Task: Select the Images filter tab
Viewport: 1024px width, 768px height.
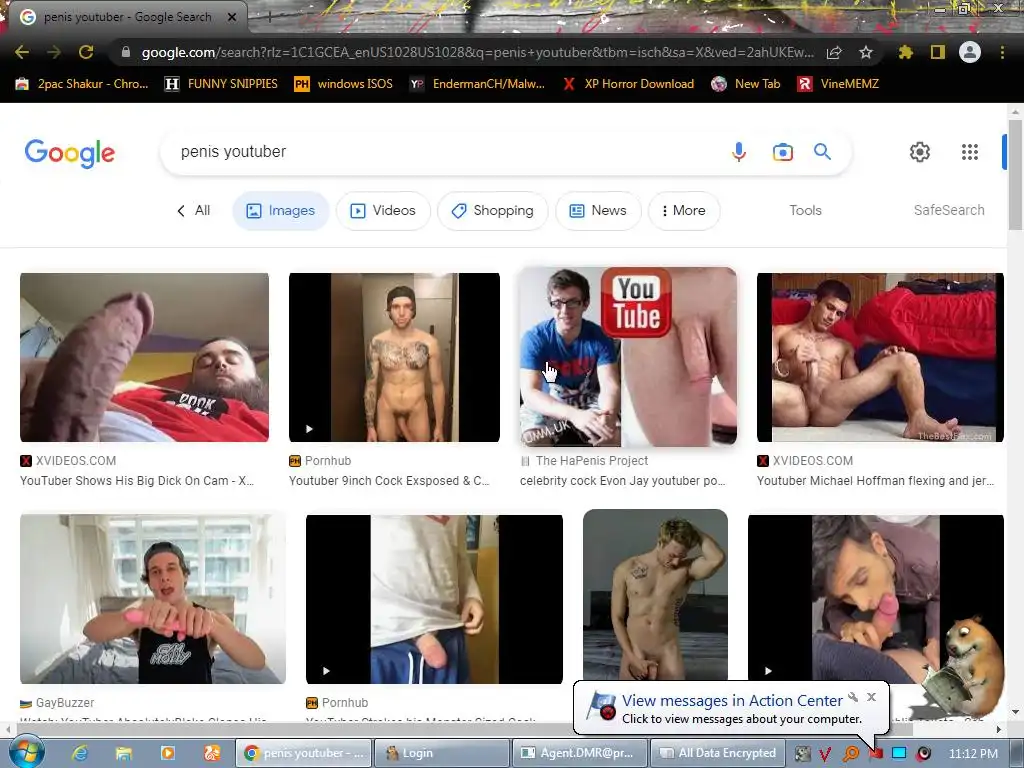Action: coord(281,210)
